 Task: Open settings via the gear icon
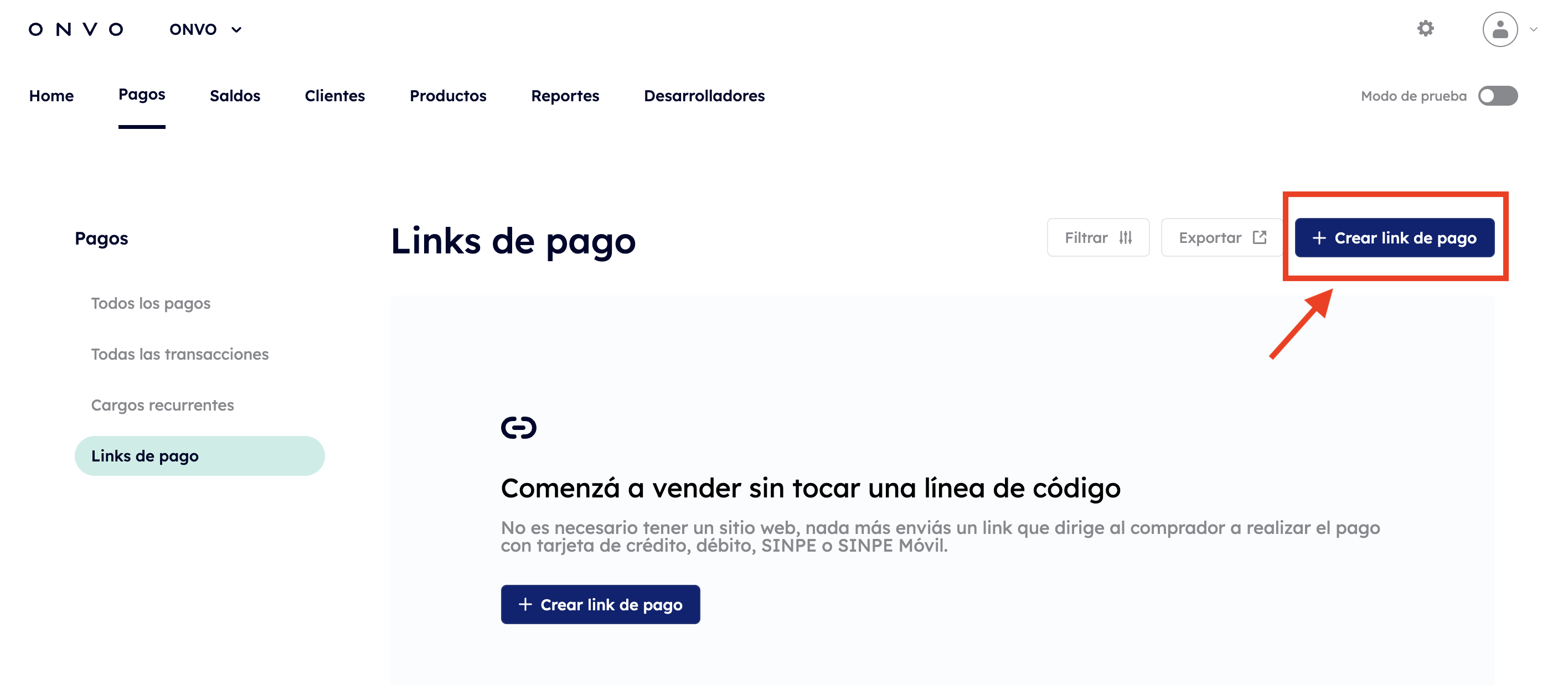(x=1425, y=29)
